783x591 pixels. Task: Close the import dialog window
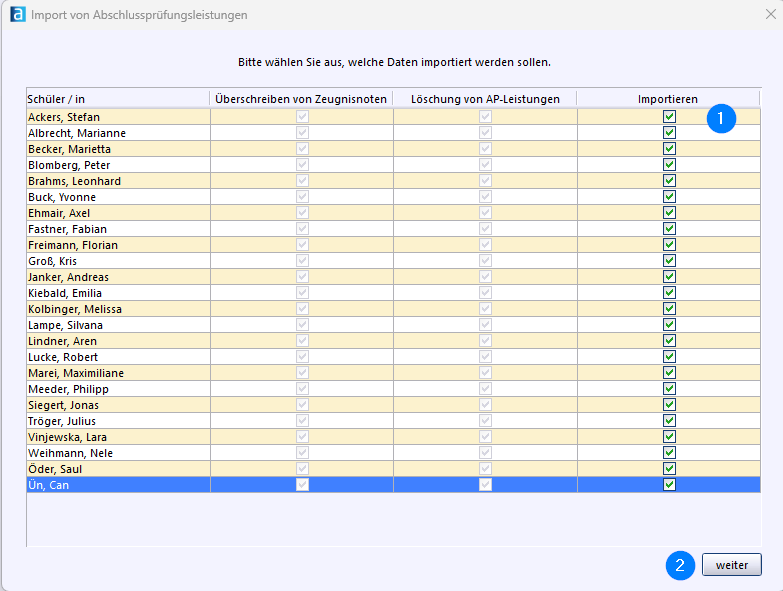(771, 14)
